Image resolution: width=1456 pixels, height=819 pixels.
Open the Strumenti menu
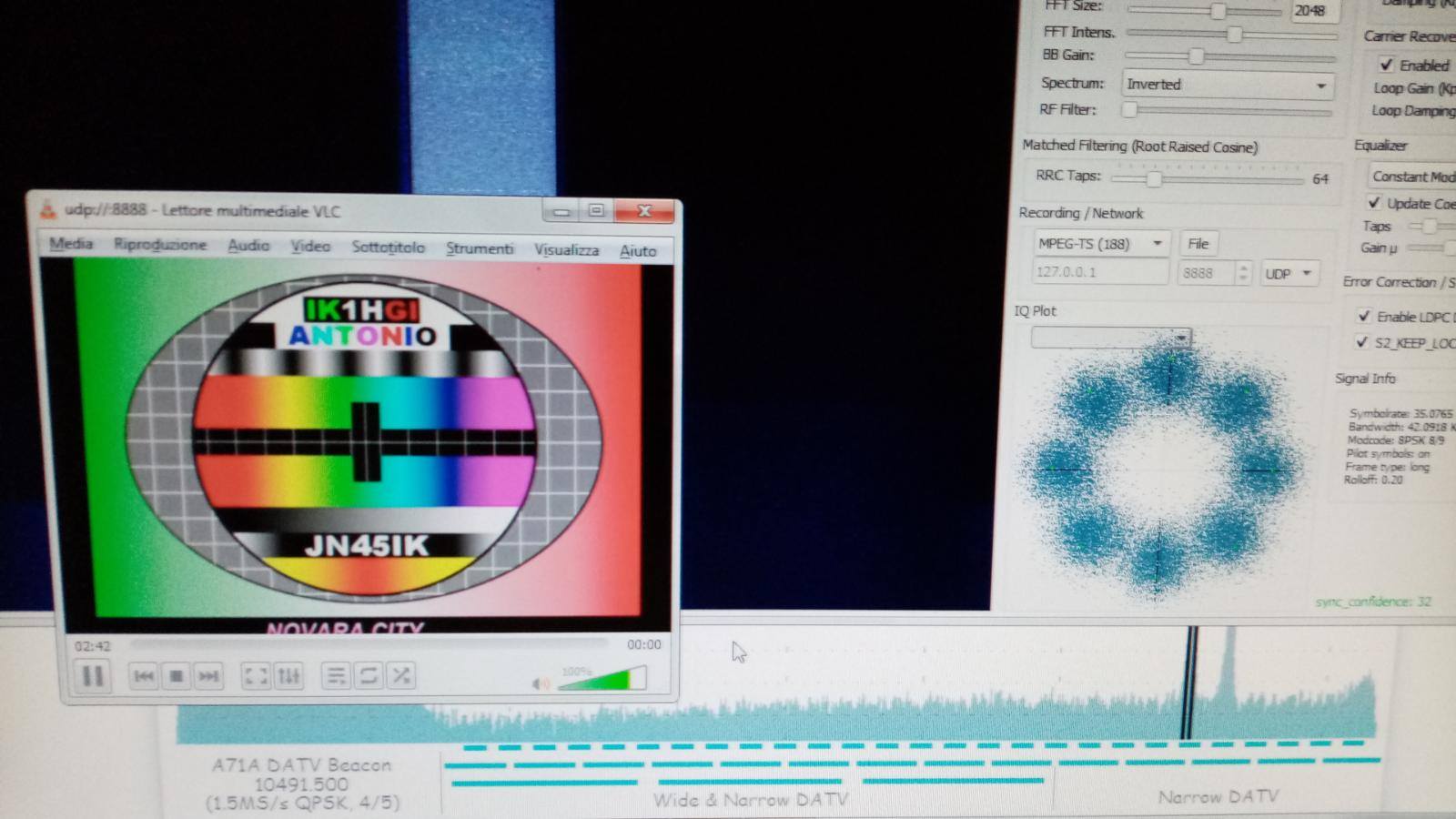pos(480,248)
